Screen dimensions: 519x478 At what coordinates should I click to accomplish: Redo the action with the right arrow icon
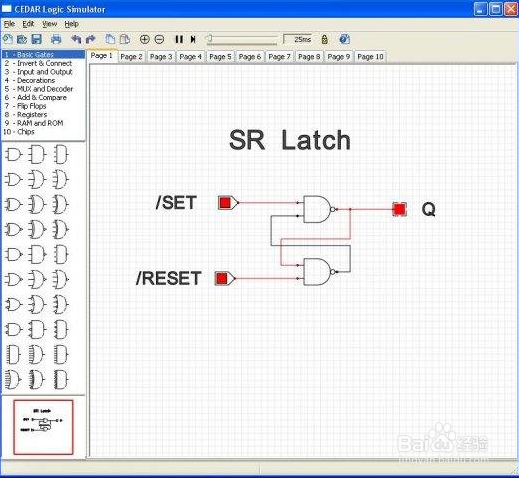[90, 39]
